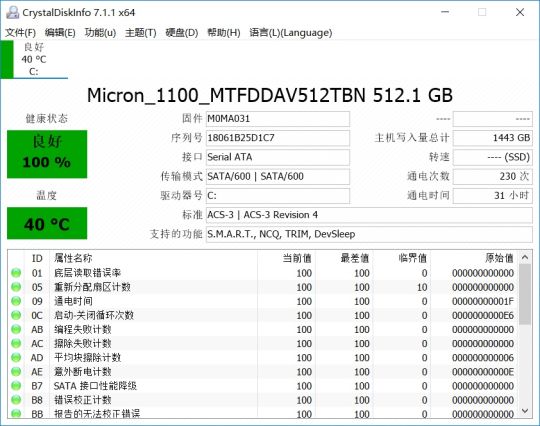Click the total host writes value 1443 GB
The height and width of the screenshot is (426, 540).
[x=493, y=138]
